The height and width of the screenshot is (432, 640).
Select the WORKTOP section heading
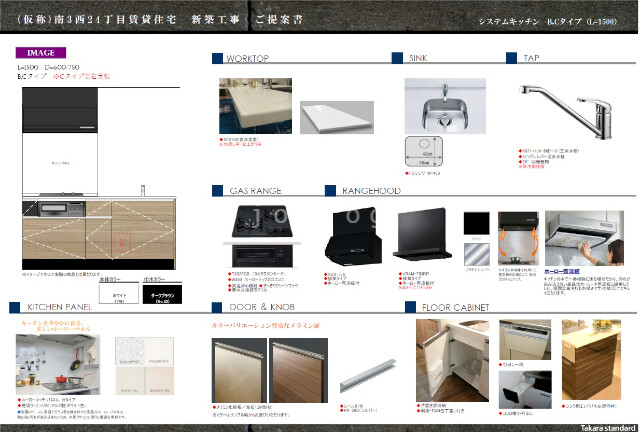pos(247,58)
